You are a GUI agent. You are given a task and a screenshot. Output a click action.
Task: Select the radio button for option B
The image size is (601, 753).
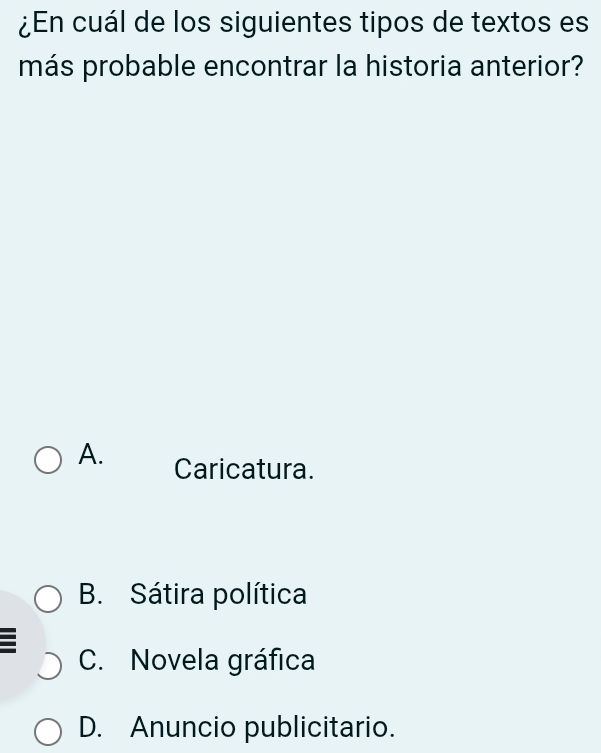[48, 599]
